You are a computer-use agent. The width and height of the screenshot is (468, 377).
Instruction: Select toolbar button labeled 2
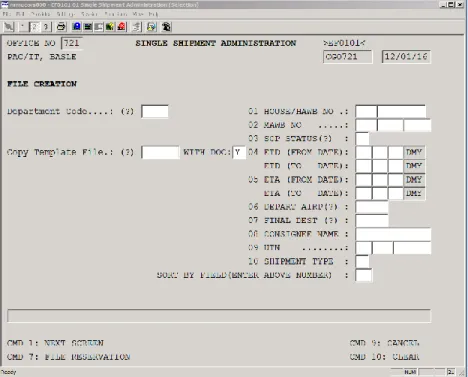tap(34, 27)
